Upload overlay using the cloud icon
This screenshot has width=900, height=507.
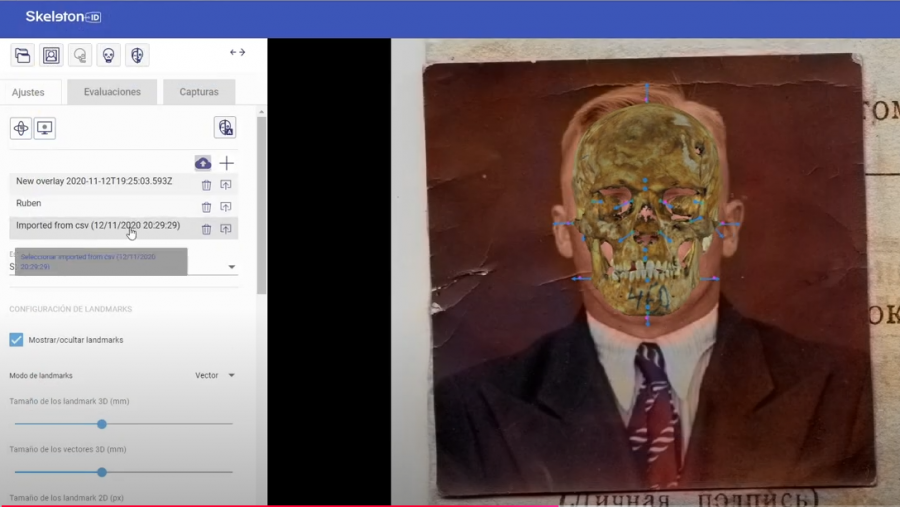tap(203, 163)
